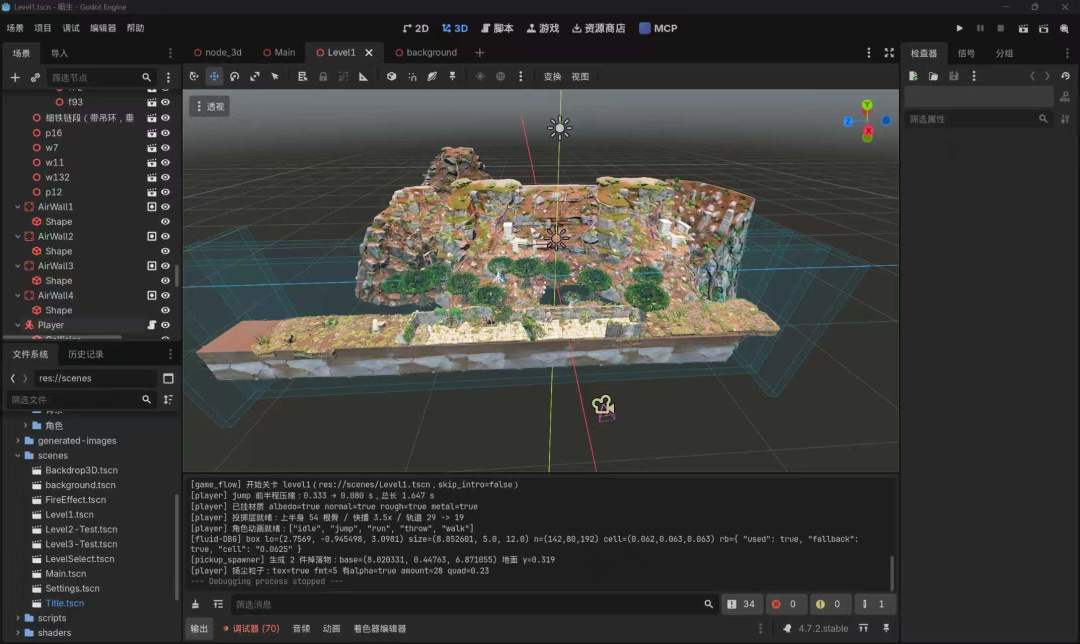Switch to the 脚本 workspace
The width and height of the screenshot is (1080, 644).
coord(497,28)
